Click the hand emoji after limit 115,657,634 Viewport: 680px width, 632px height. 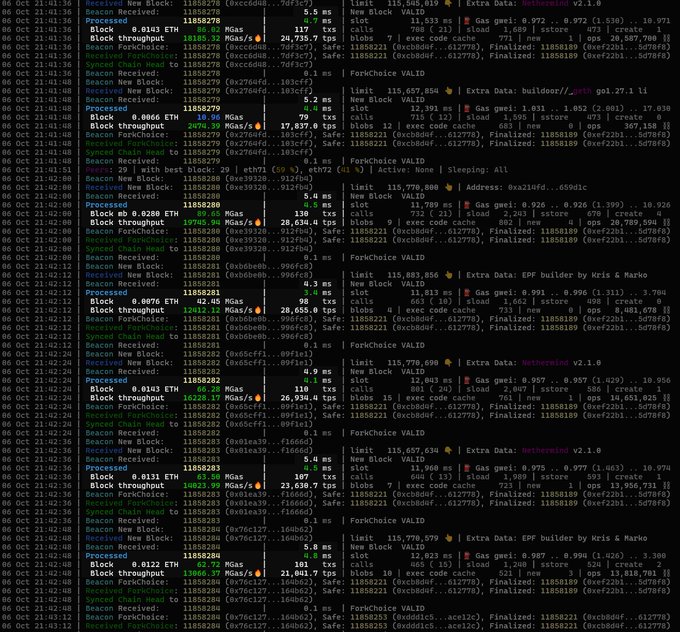pyautogui.click(x=448, y=450)
